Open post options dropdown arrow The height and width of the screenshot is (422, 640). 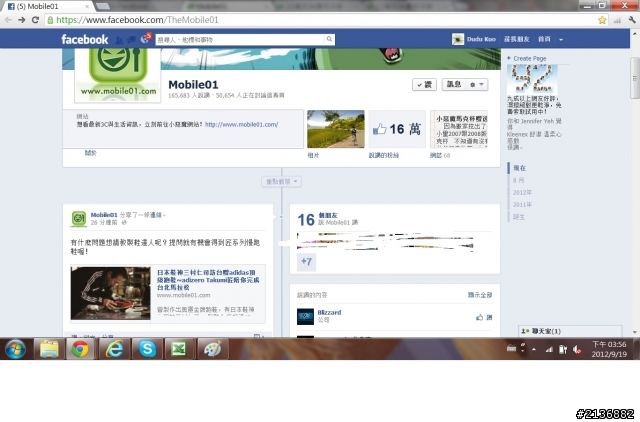tap(164, 215)
